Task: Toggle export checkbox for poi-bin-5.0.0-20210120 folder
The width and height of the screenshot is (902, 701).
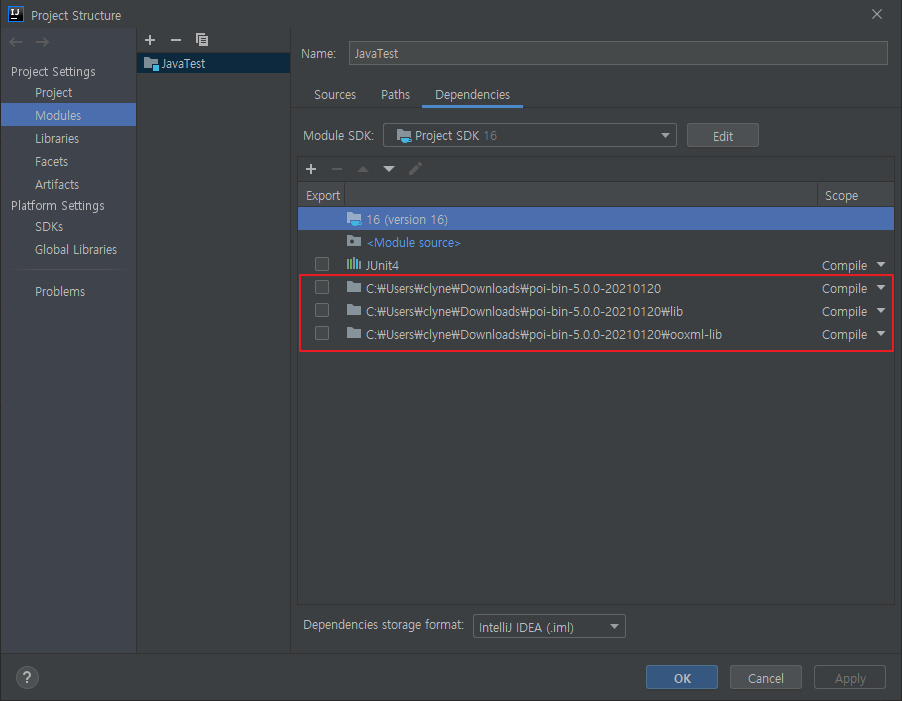Action: (322, 287)
